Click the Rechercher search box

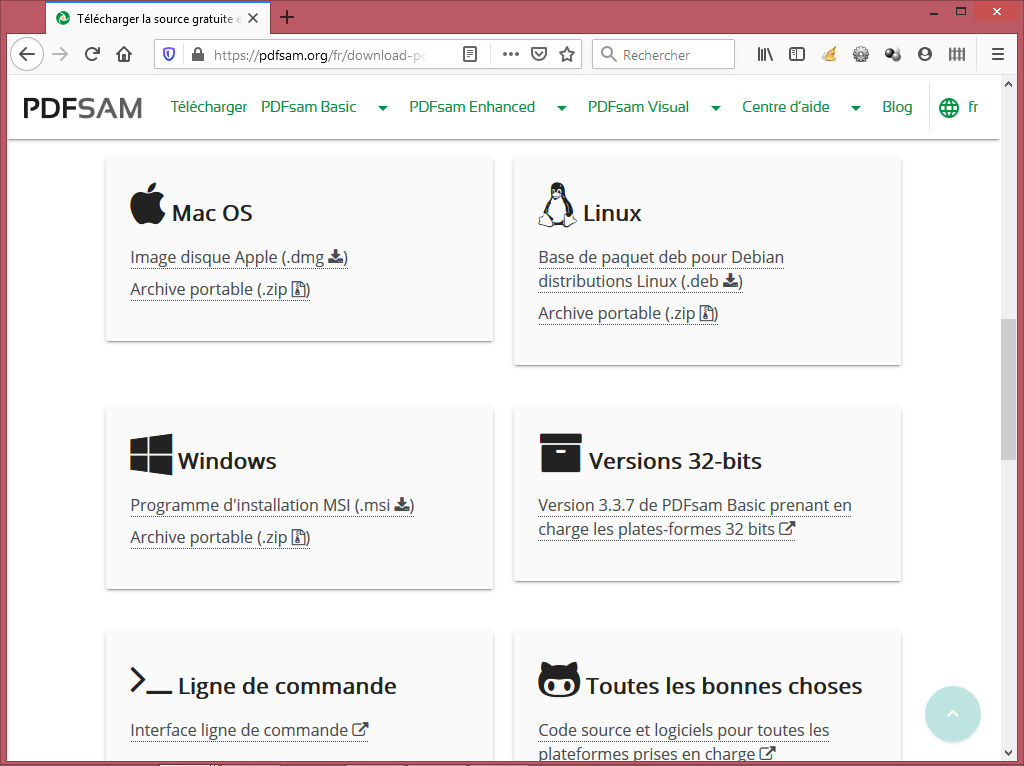pyautogui.click(x=664, y=54)
